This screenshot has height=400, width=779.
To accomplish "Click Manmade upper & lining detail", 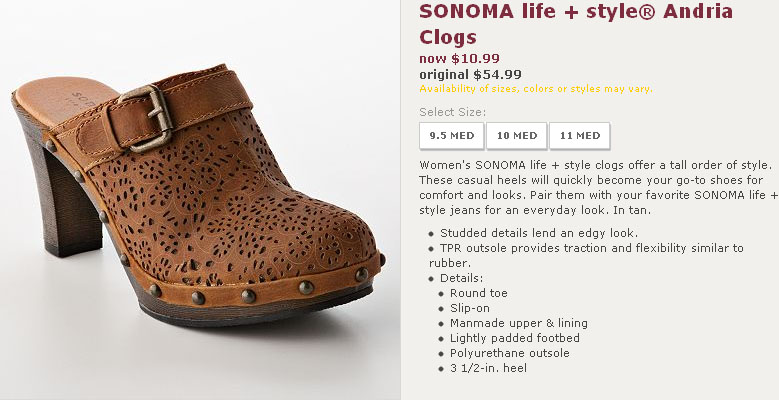I will point(518,323).
